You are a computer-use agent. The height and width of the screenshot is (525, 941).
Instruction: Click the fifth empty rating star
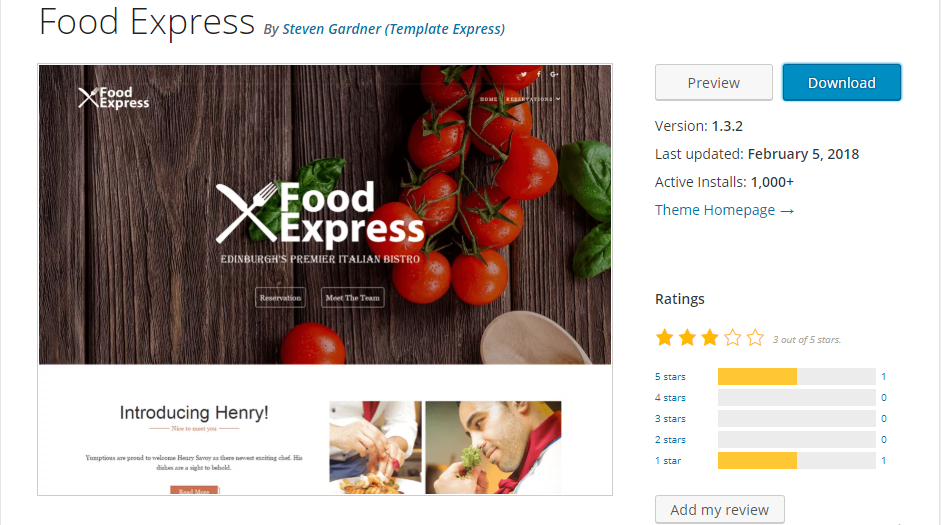tap(755, 338)
